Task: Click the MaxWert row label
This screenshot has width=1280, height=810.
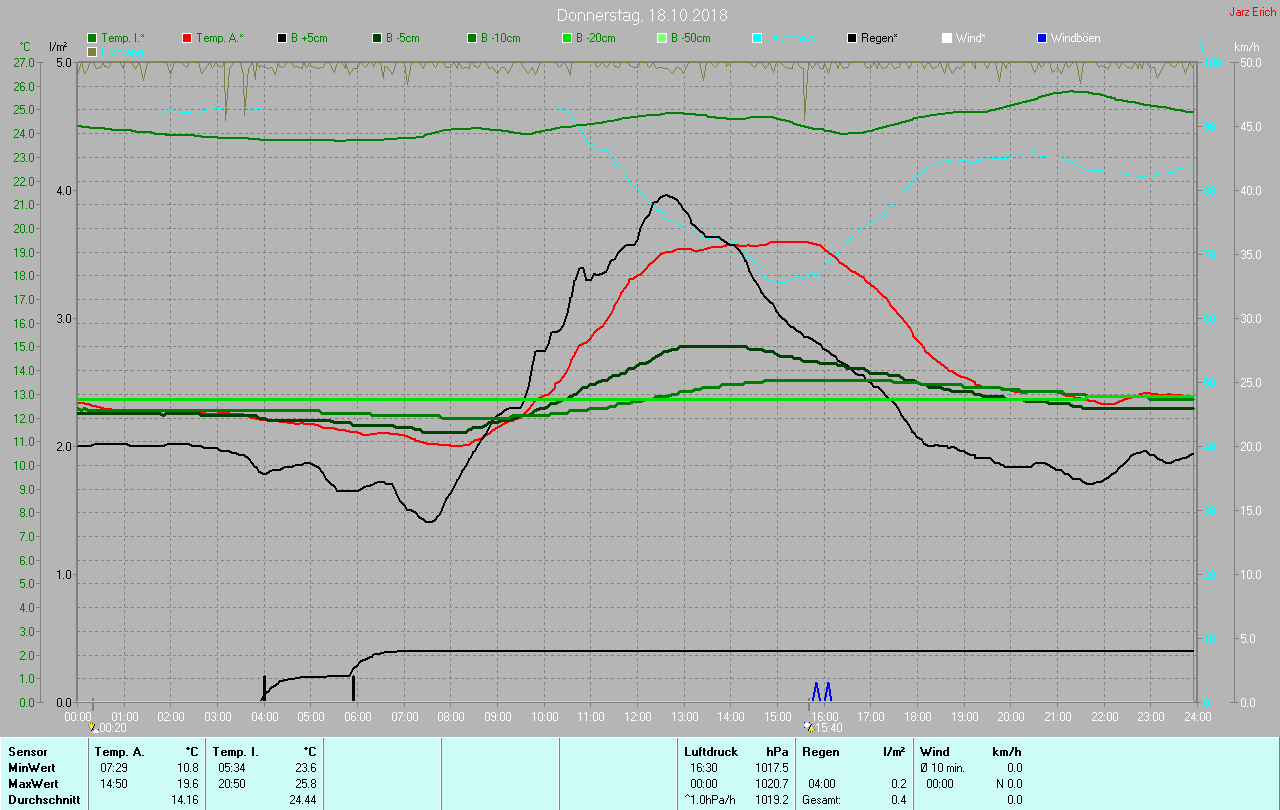Action: (x=33, y=784)
